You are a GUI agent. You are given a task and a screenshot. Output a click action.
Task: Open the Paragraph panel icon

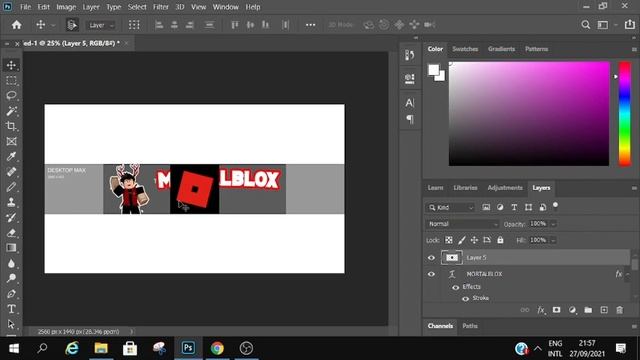410,119
